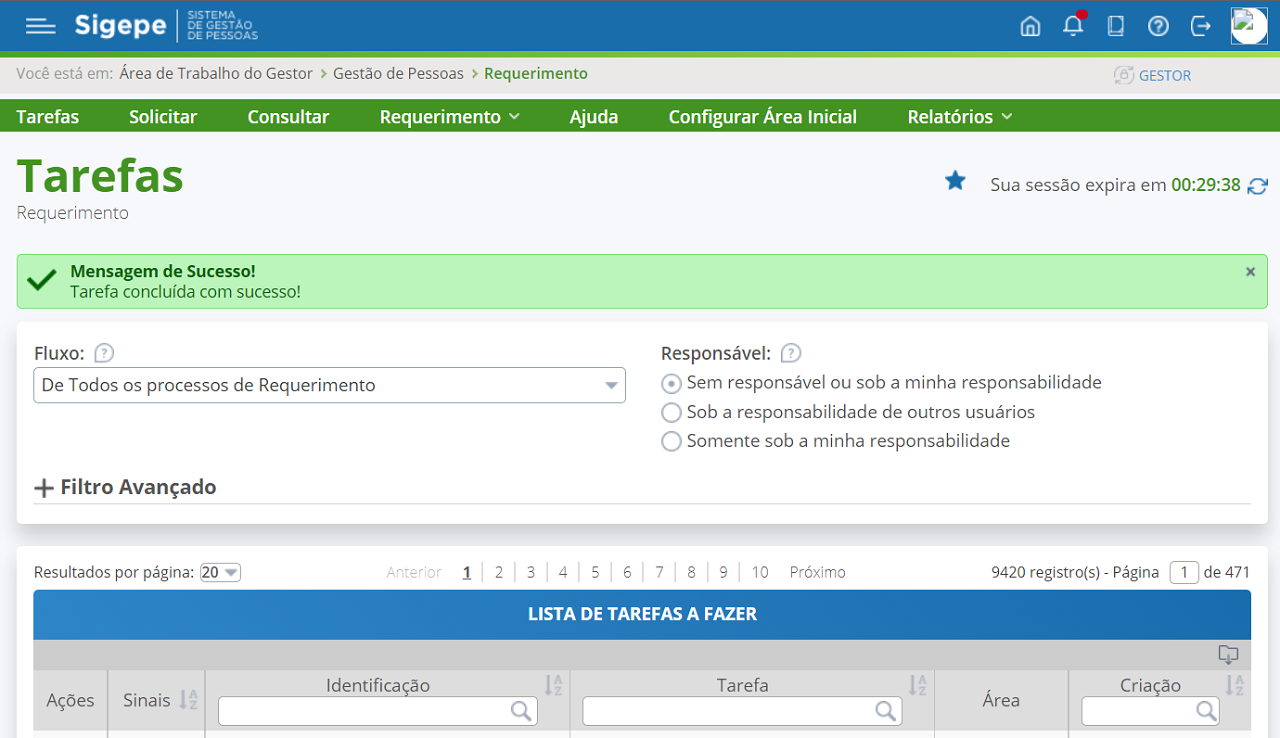Open the Tarefas menu item
The width and height of the screenshot is (1280, 738).
pos(48,117)
